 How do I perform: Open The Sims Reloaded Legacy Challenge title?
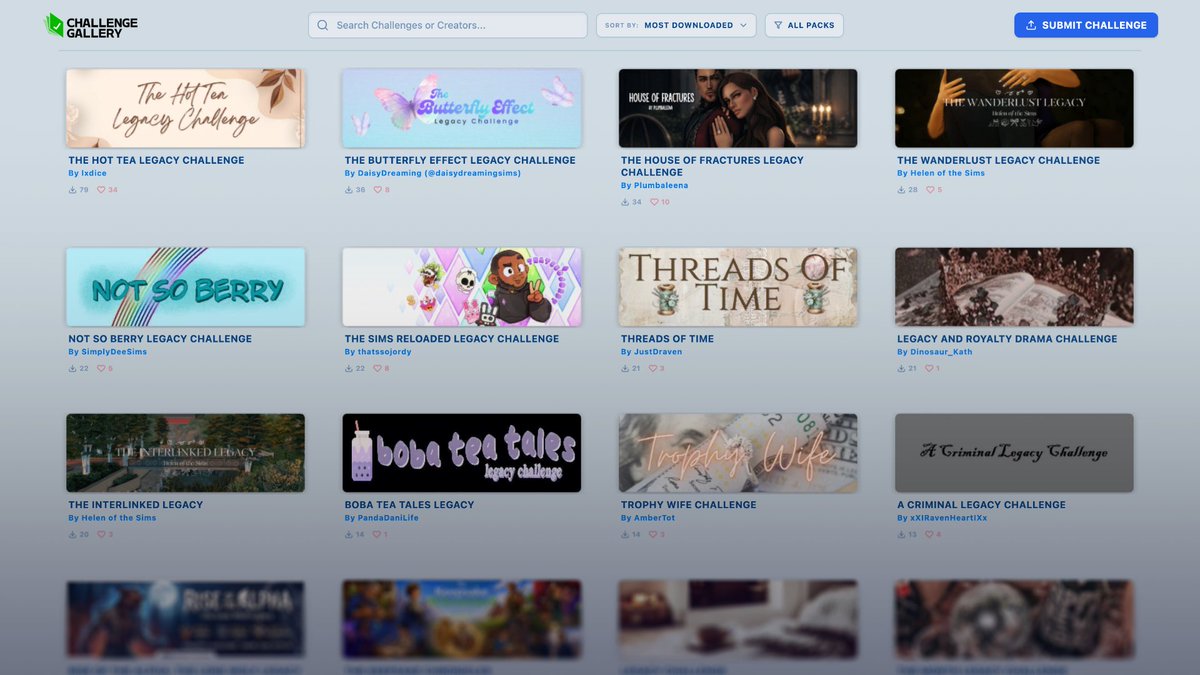point(452,339)
